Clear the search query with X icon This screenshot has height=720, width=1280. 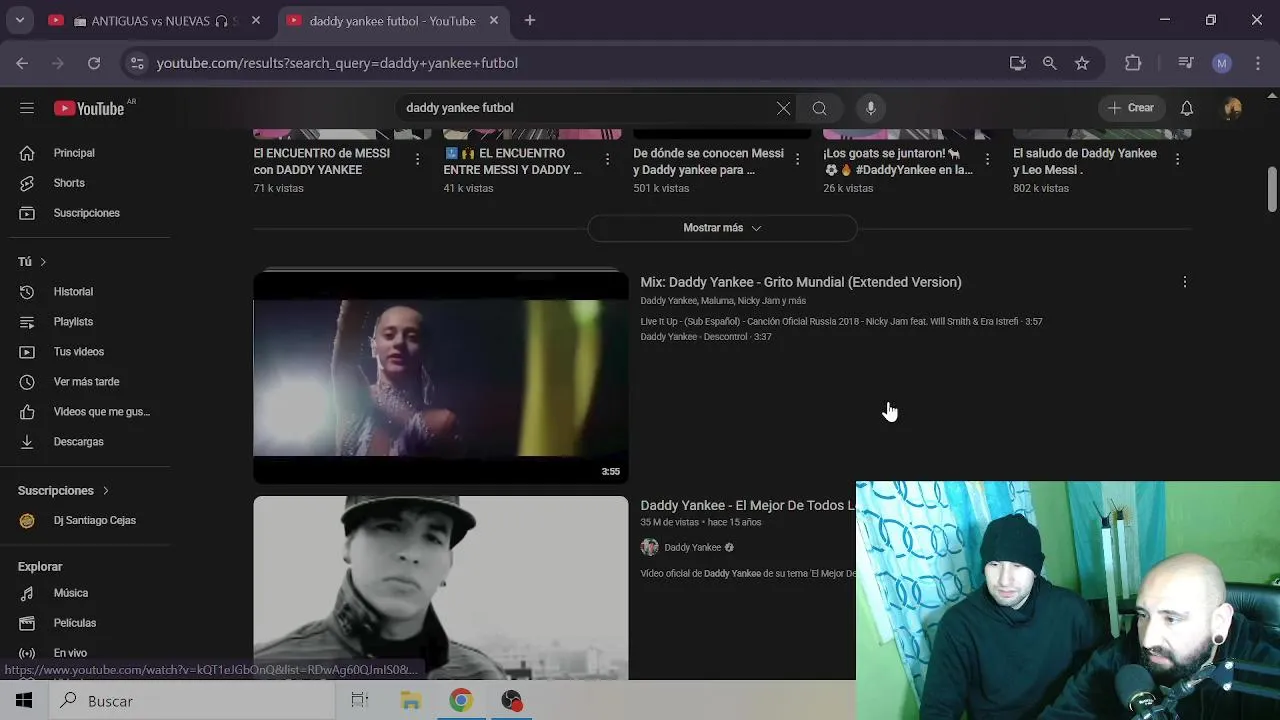pos(783,108)
